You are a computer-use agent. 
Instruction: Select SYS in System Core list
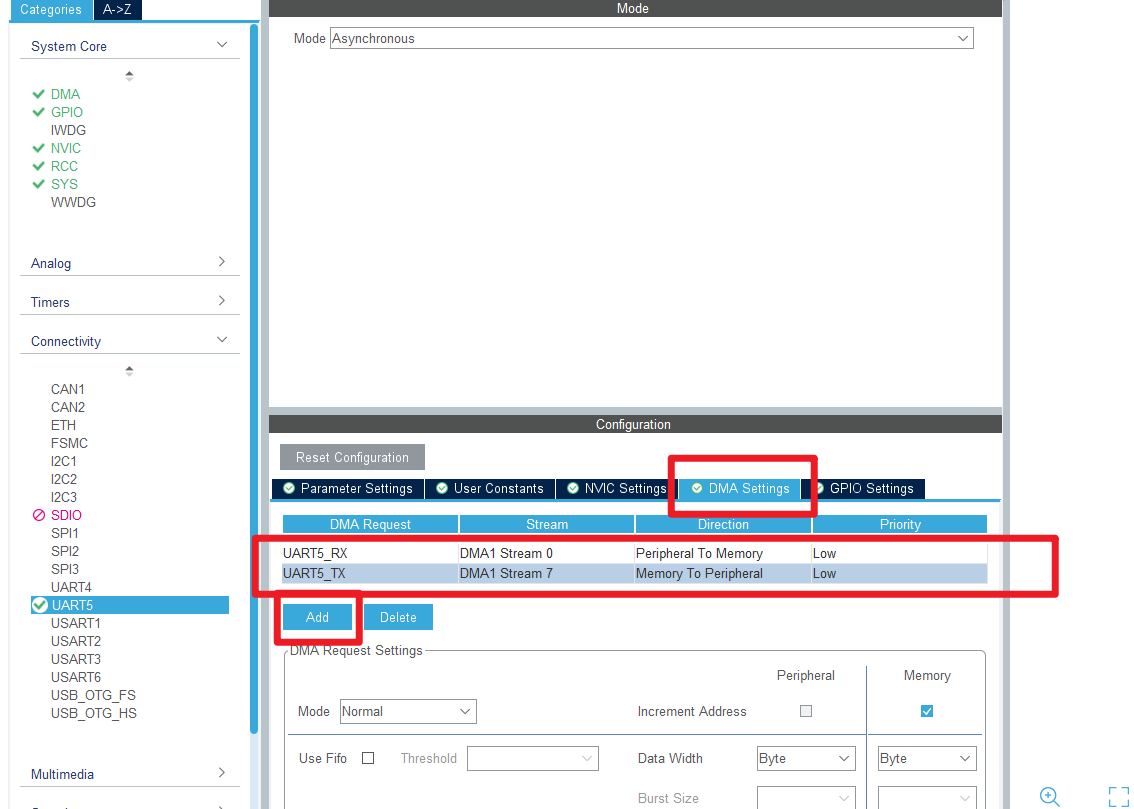[x=64, y=184]
